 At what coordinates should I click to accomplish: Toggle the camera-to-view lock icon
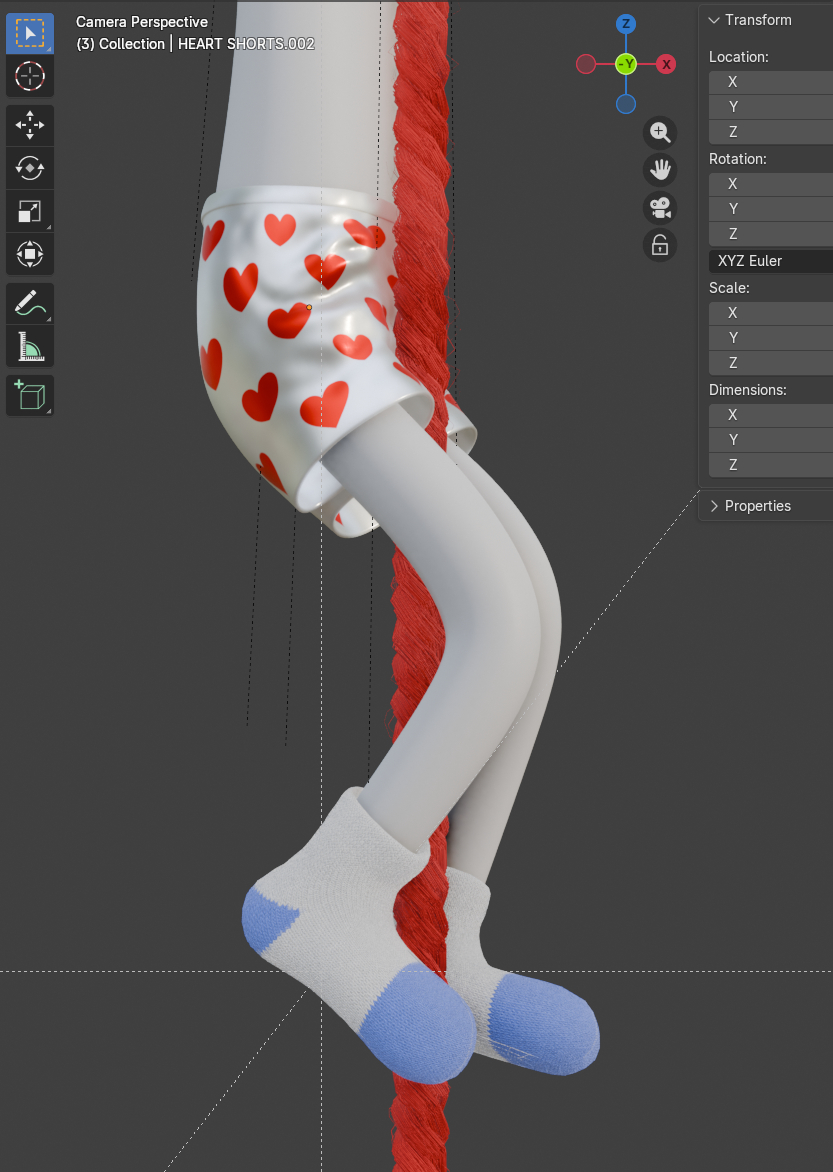point(660,245)
